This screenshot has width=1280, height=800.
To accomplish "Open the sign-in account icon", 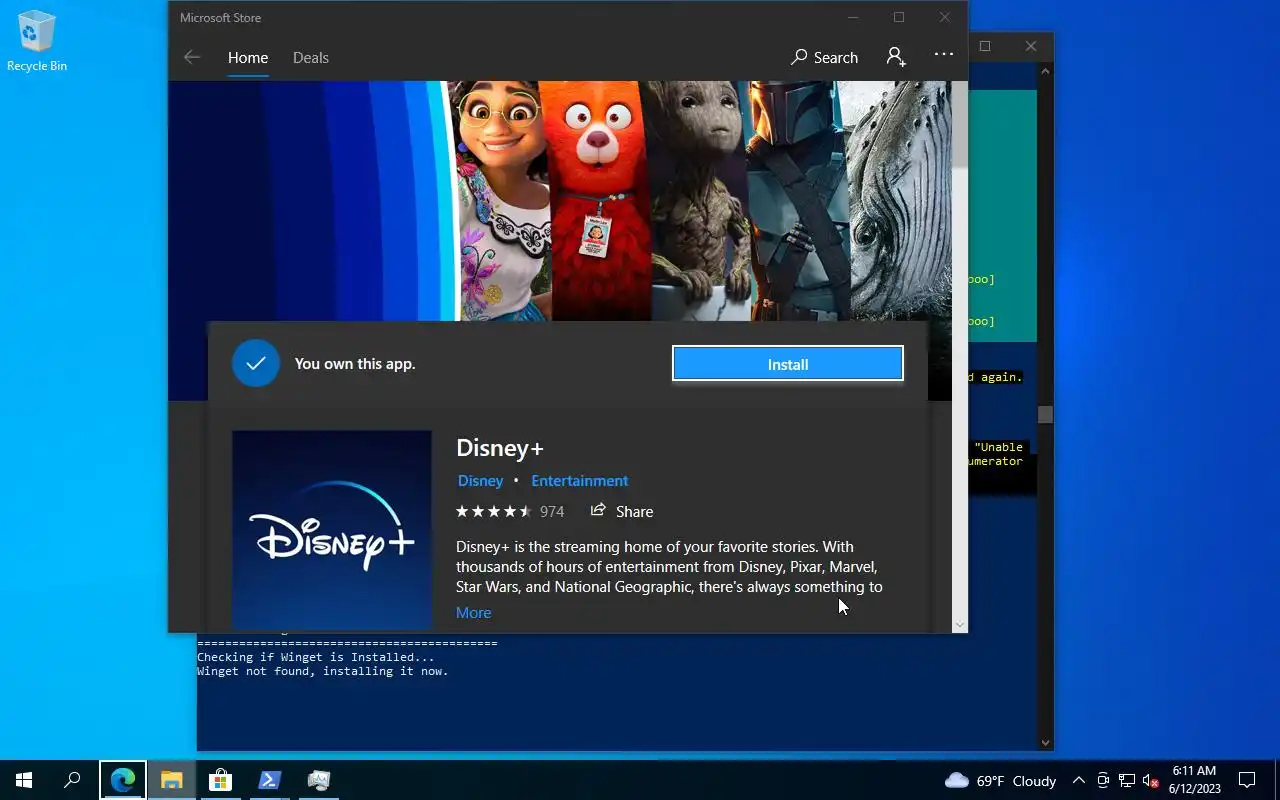I will 896,56.
